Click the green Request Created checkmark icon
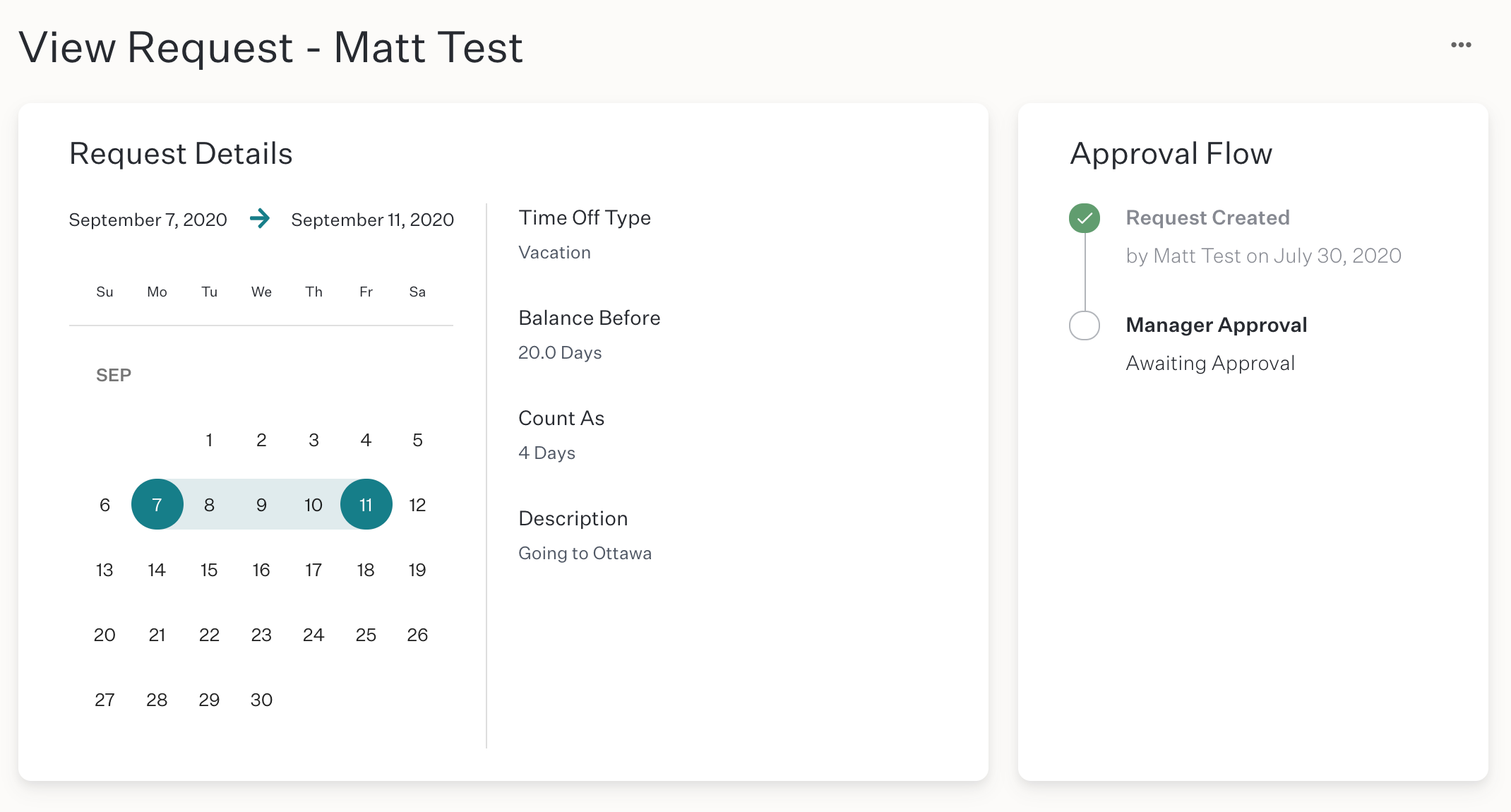The width and height of the screenshot is (1511, 812). (x=1085, y=218)
